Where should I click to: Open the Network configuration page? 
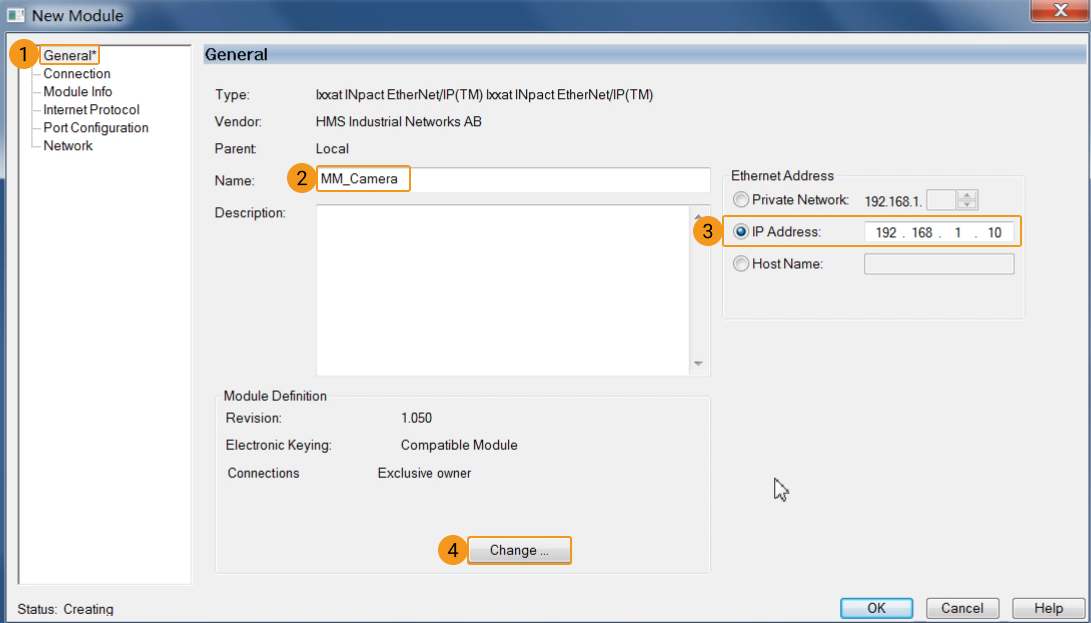click(67, 145)
